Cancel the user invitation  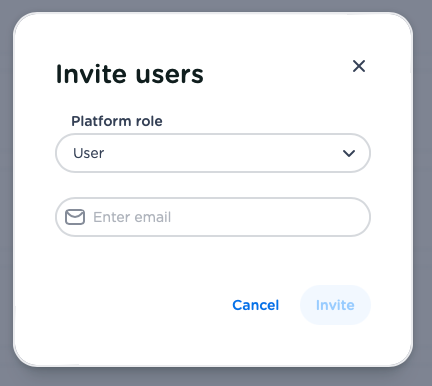(x=256, y=305)
